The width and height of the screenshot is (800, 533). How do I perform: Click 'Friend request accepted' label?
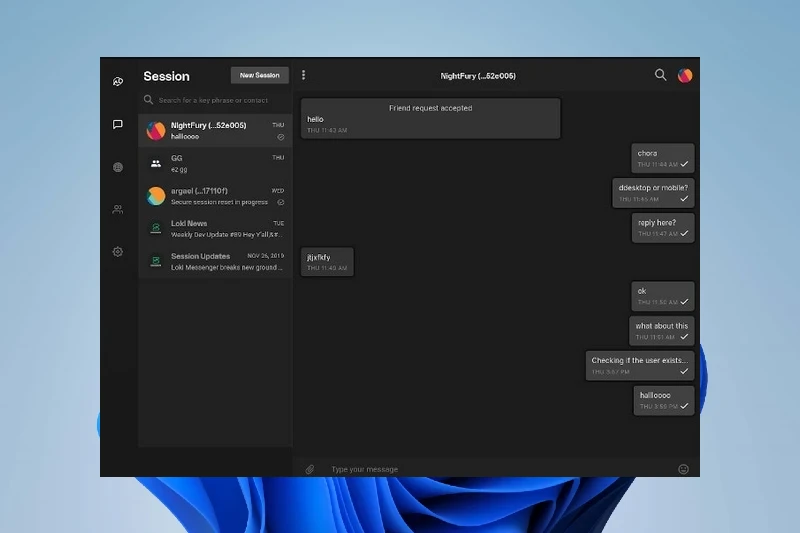431,108
